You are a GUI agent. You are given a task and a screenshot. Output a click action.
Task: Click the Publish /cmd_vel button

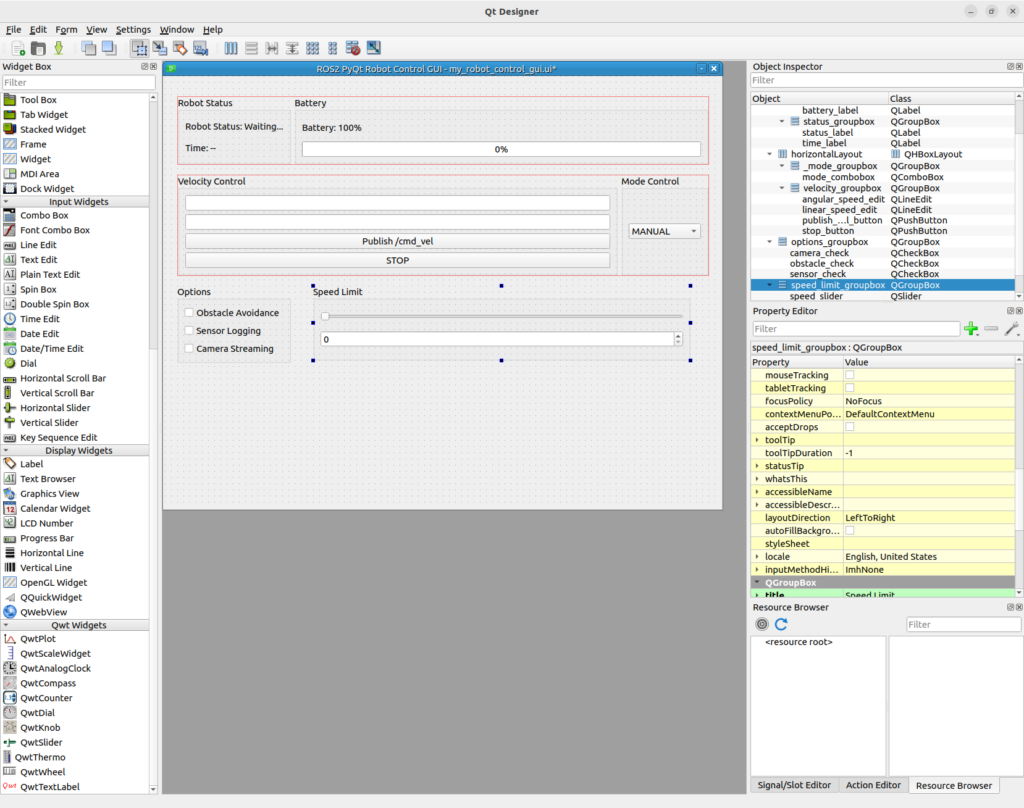click(397, 241)
